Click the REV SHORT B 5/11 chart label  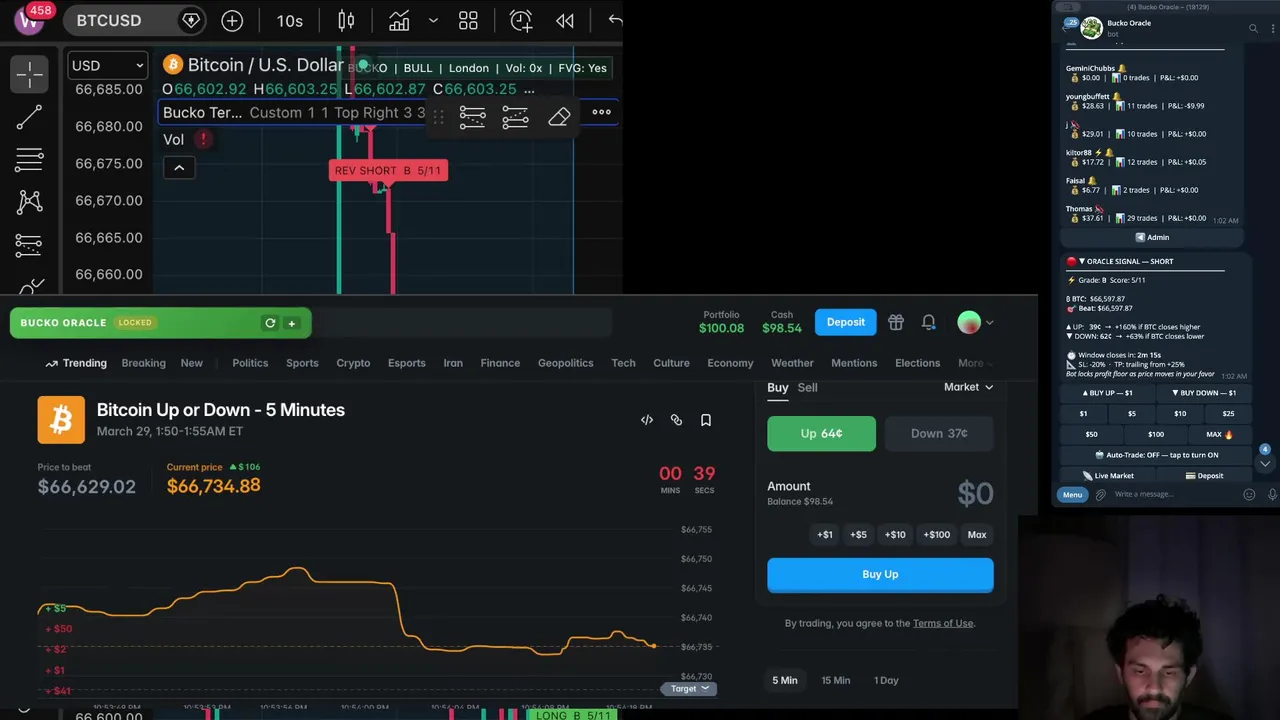(x=388, y=170)
